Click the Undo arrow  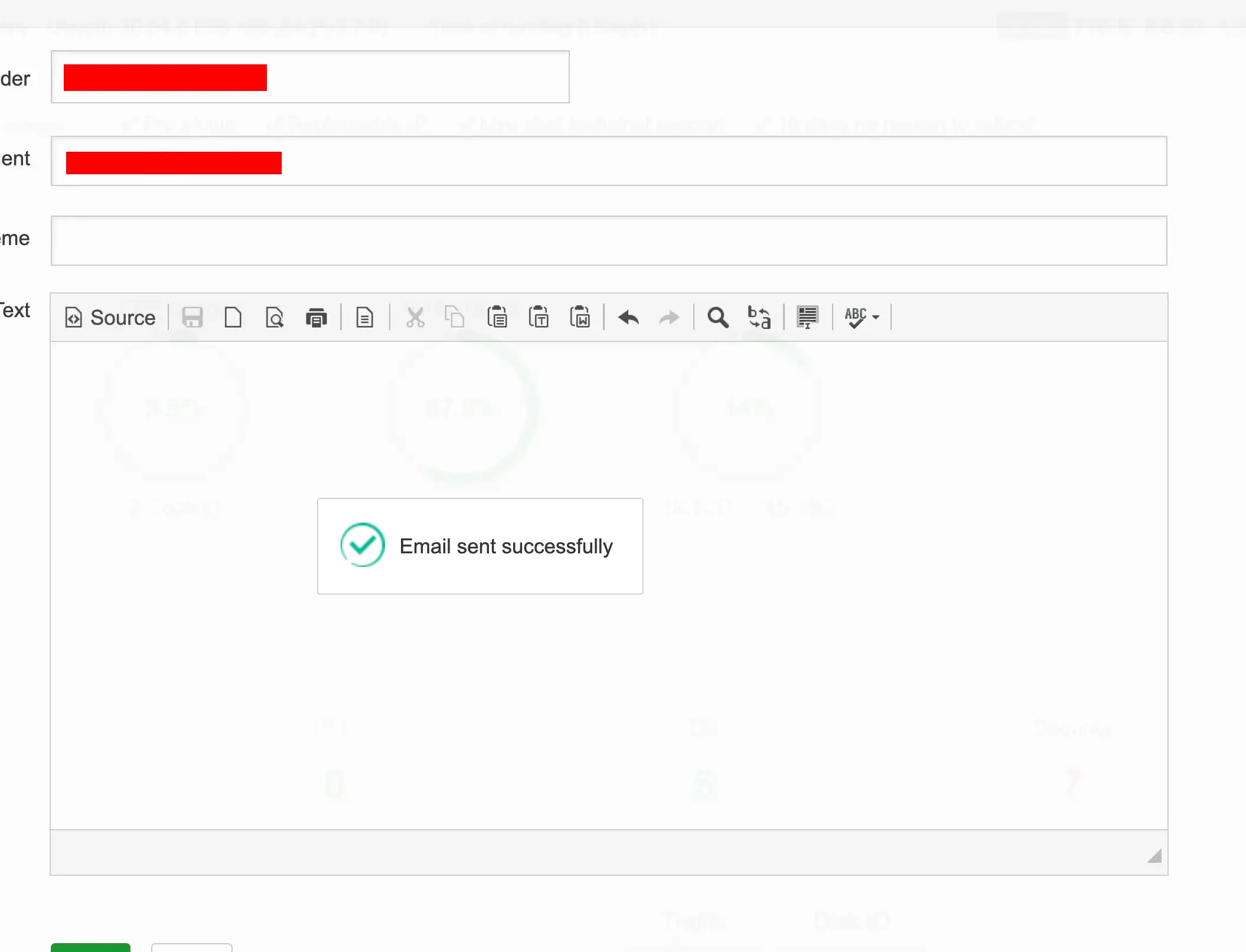click(628, 318)
